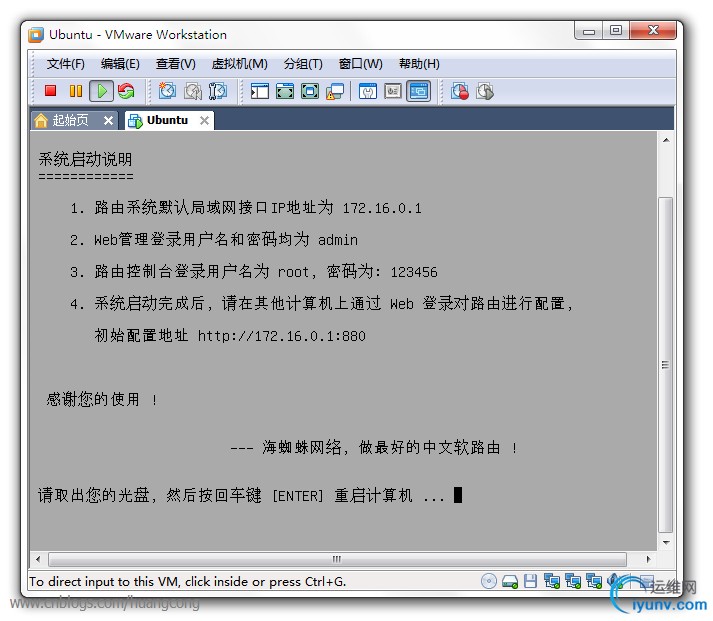Close the 起始页 tab
The height and width of the screenshot is (621, 713).
point(108,120)
